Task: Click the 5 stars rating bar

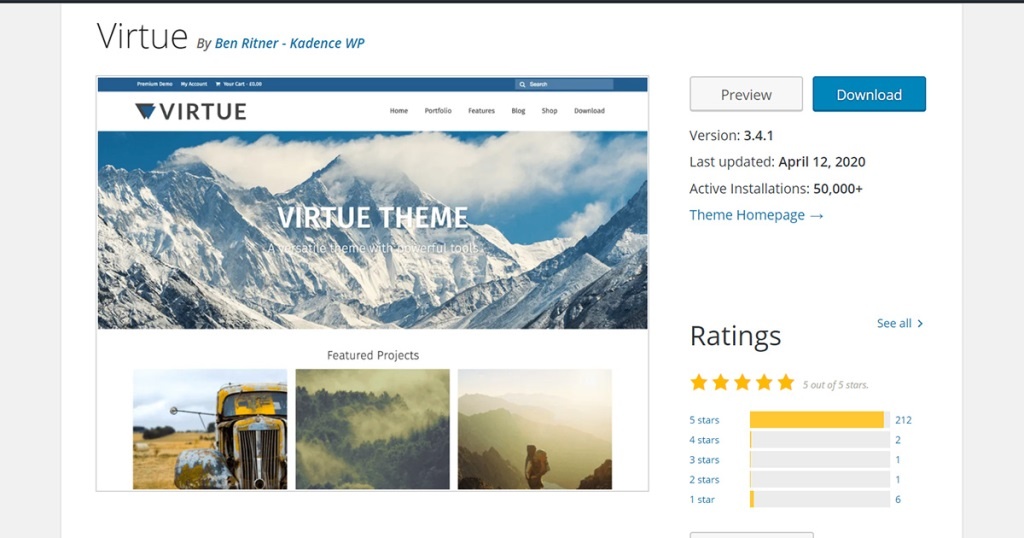Action: [819, 420]
